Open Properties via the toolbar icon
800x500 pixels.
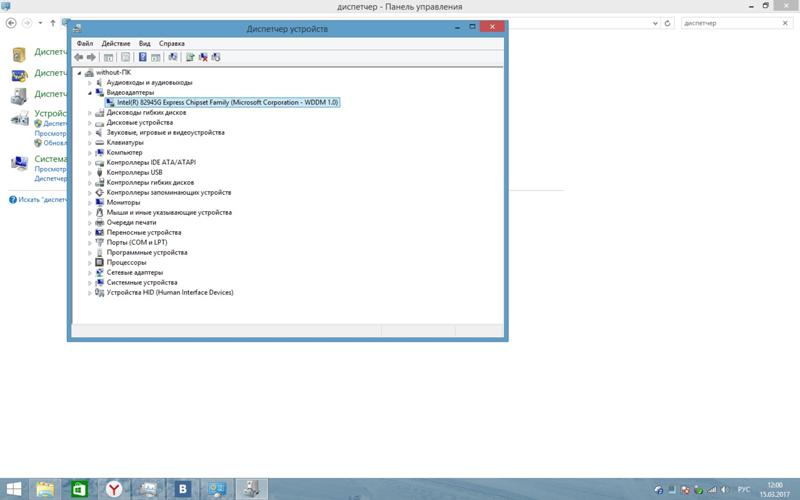click(126, 57)
